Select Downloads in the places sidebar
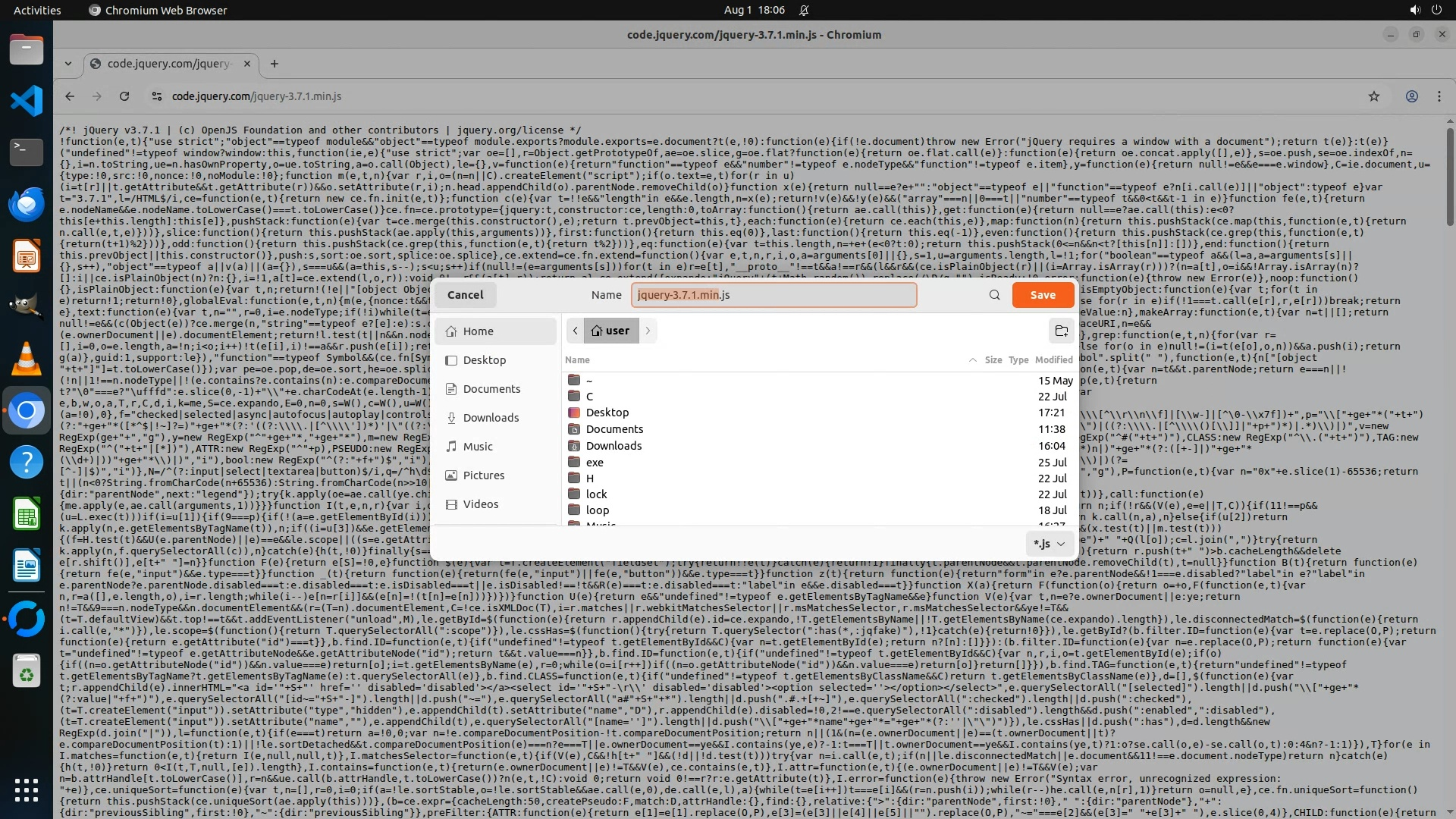Image resolution: width=1456 pixels, height=819 pixels. point(491,418)
